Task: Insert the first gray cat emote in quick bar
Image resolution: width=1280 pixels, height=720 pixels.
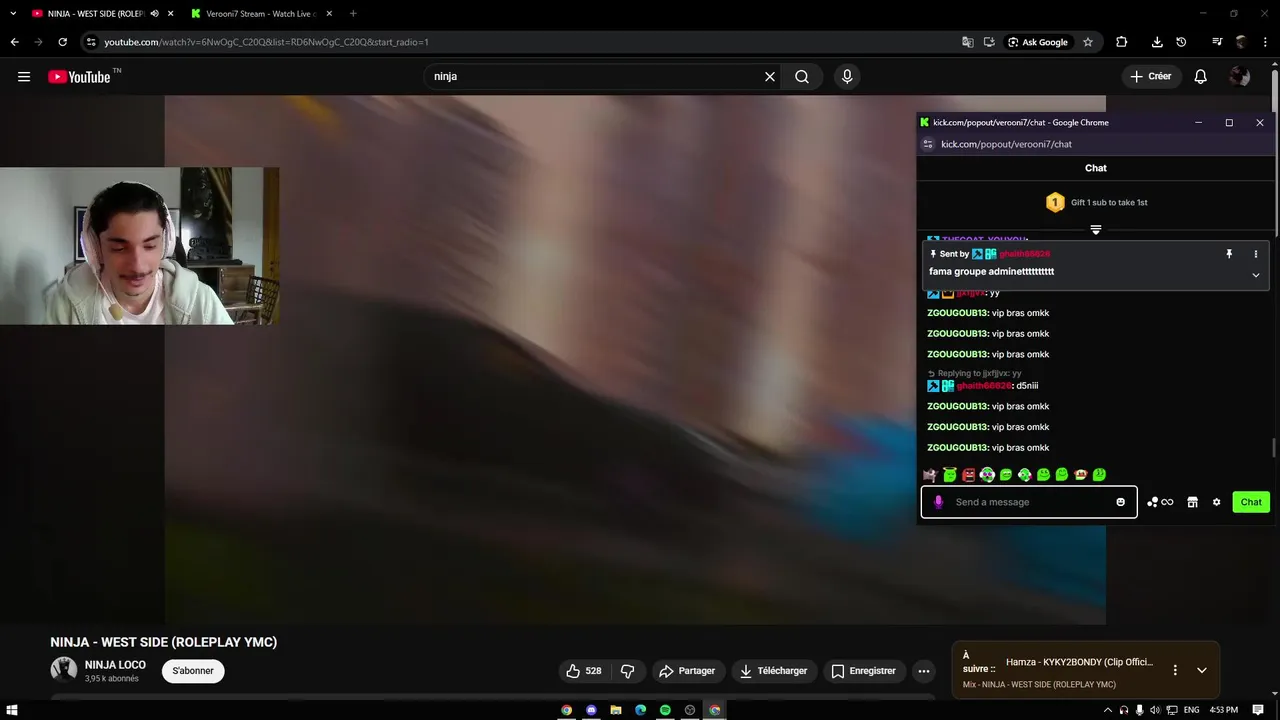Action: click(930, 475)
